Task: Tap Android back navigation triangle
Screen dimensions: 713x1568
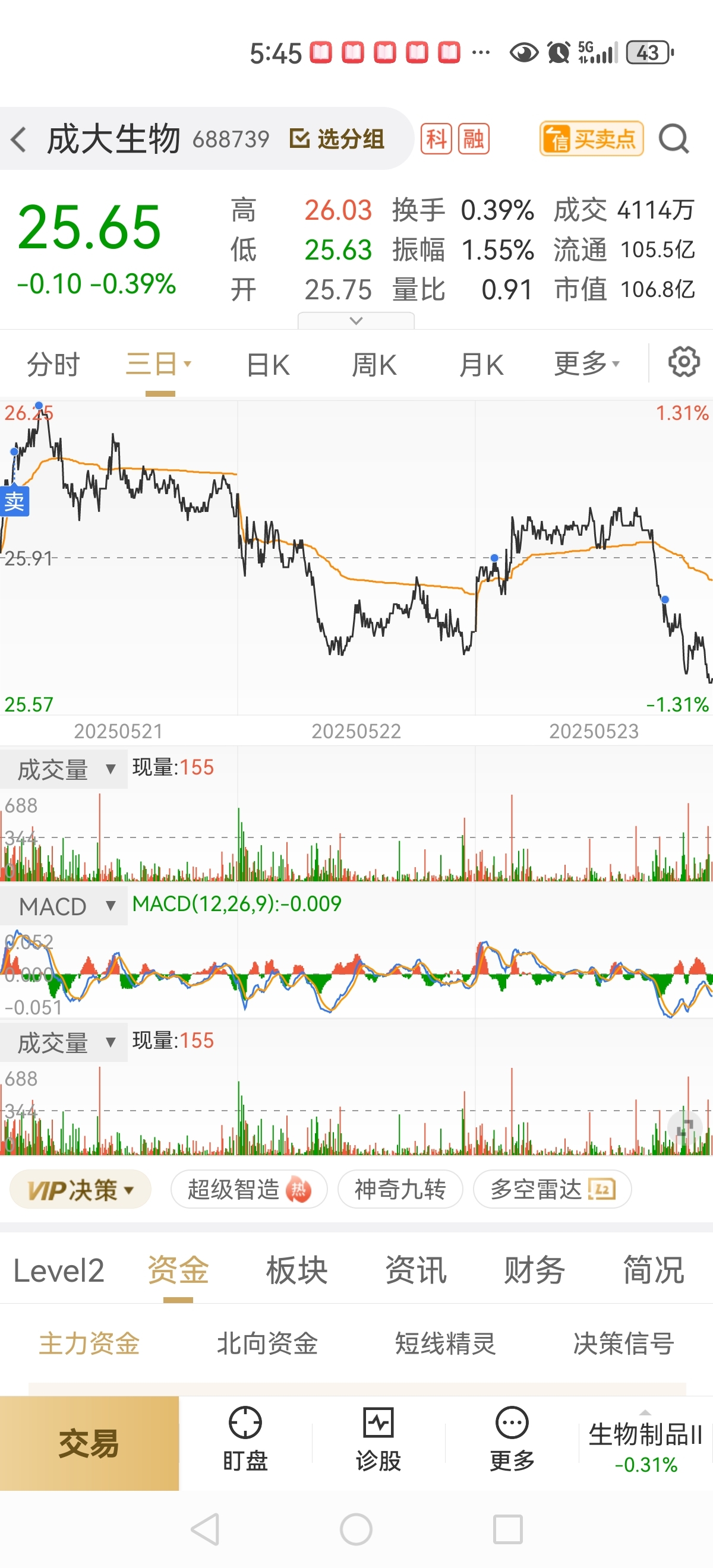Action: coord(206,1529)
